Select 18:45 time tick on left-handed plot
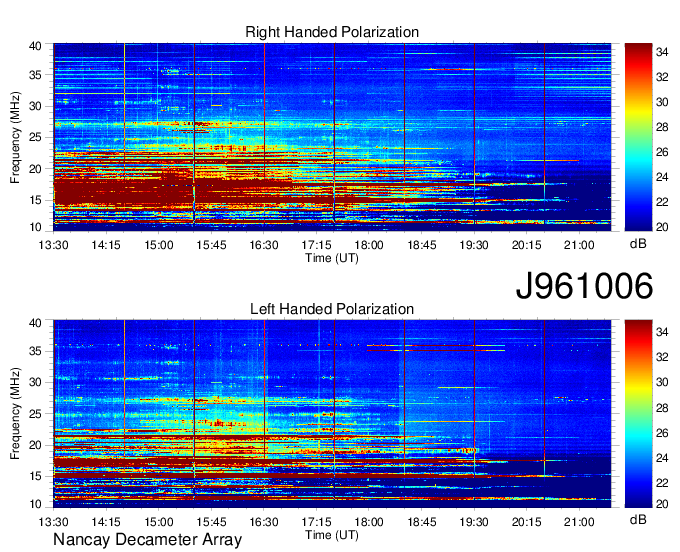The width and height of the screenshot is (680, 552). click(x=422, y=522)
